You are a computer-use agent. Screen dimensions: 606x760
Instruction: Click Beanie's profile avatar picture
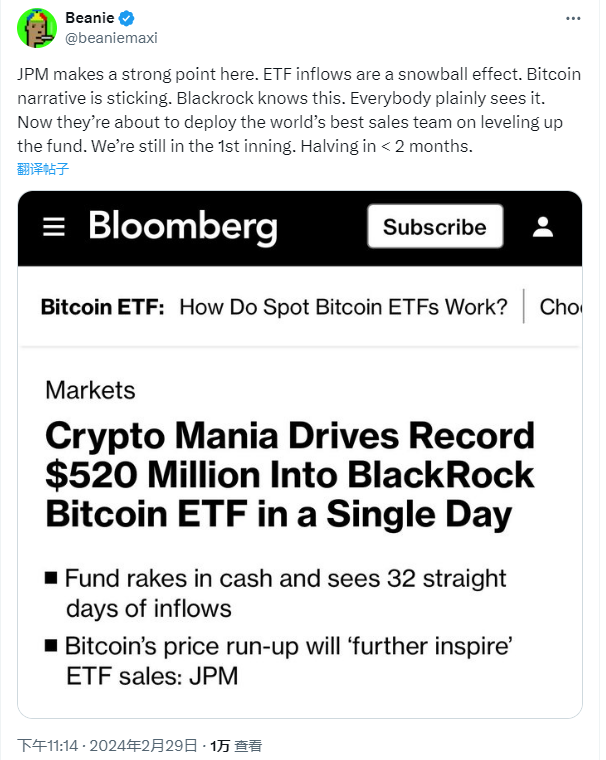[x=37, y=27]
